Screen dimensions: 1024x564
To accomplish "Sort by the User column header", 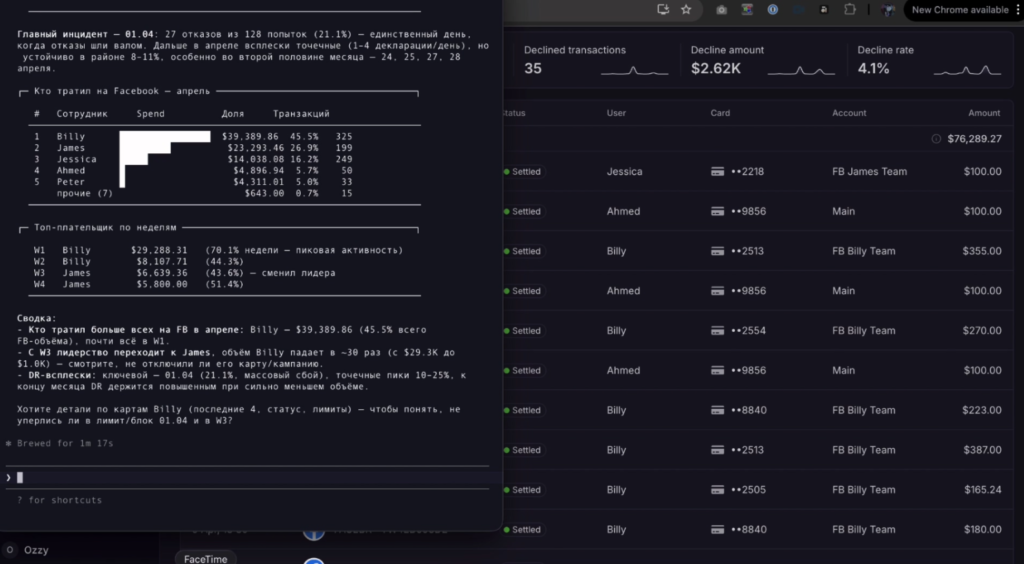I will tap(616, 113).
